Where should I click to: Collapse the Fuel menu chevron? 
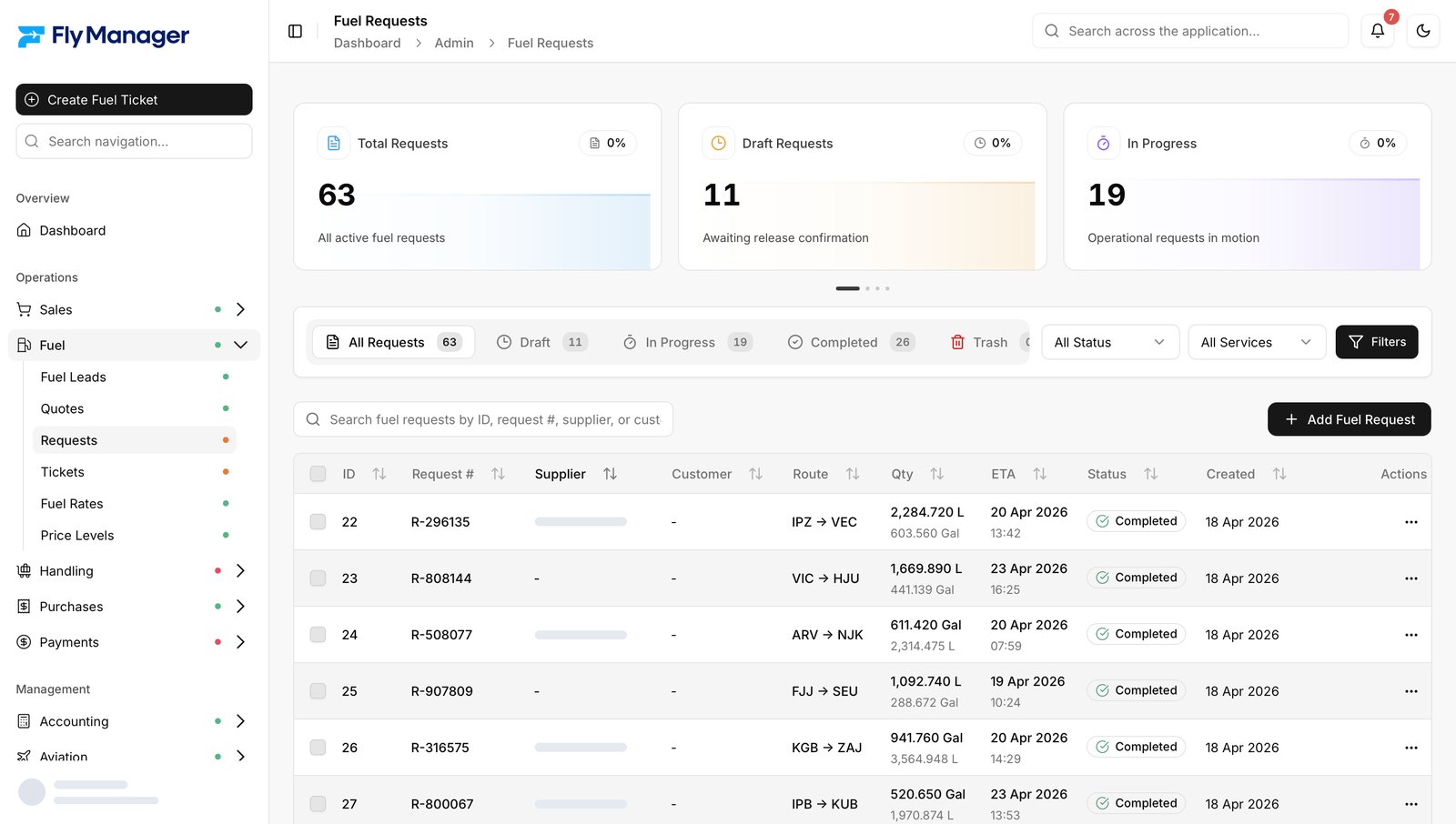point(240,345)
